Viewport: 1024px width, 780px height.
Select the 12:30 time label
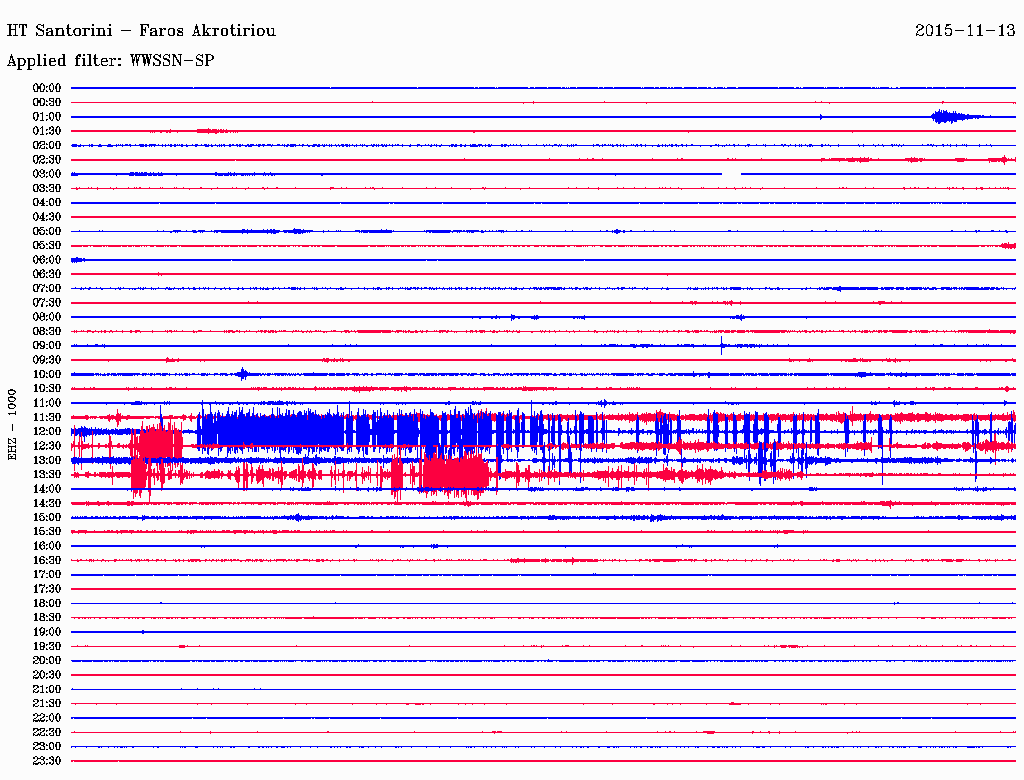pos(46,446)
